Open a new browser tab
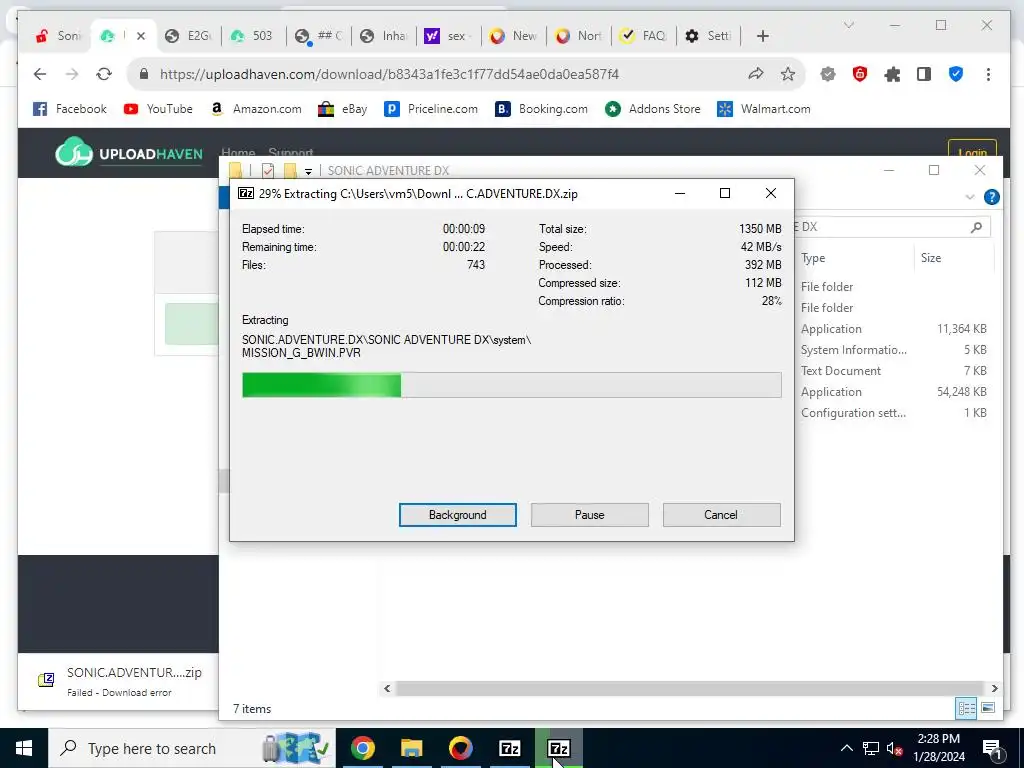 tap(762, 36)
